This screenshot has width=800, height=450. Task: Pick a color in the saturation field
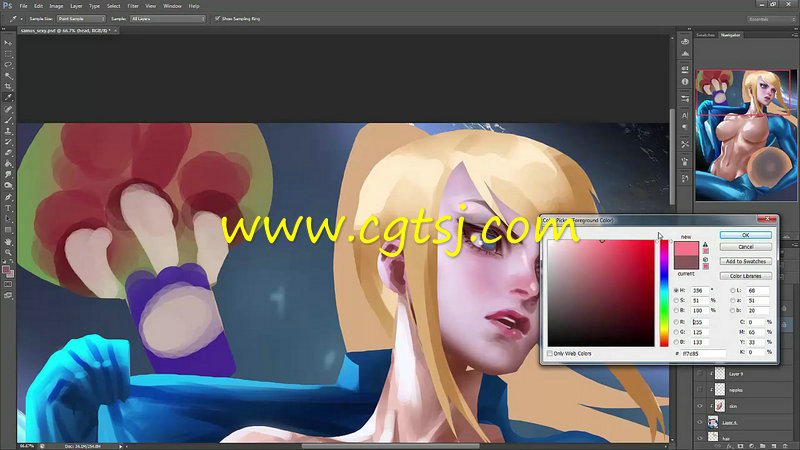(x=601, y=293)
